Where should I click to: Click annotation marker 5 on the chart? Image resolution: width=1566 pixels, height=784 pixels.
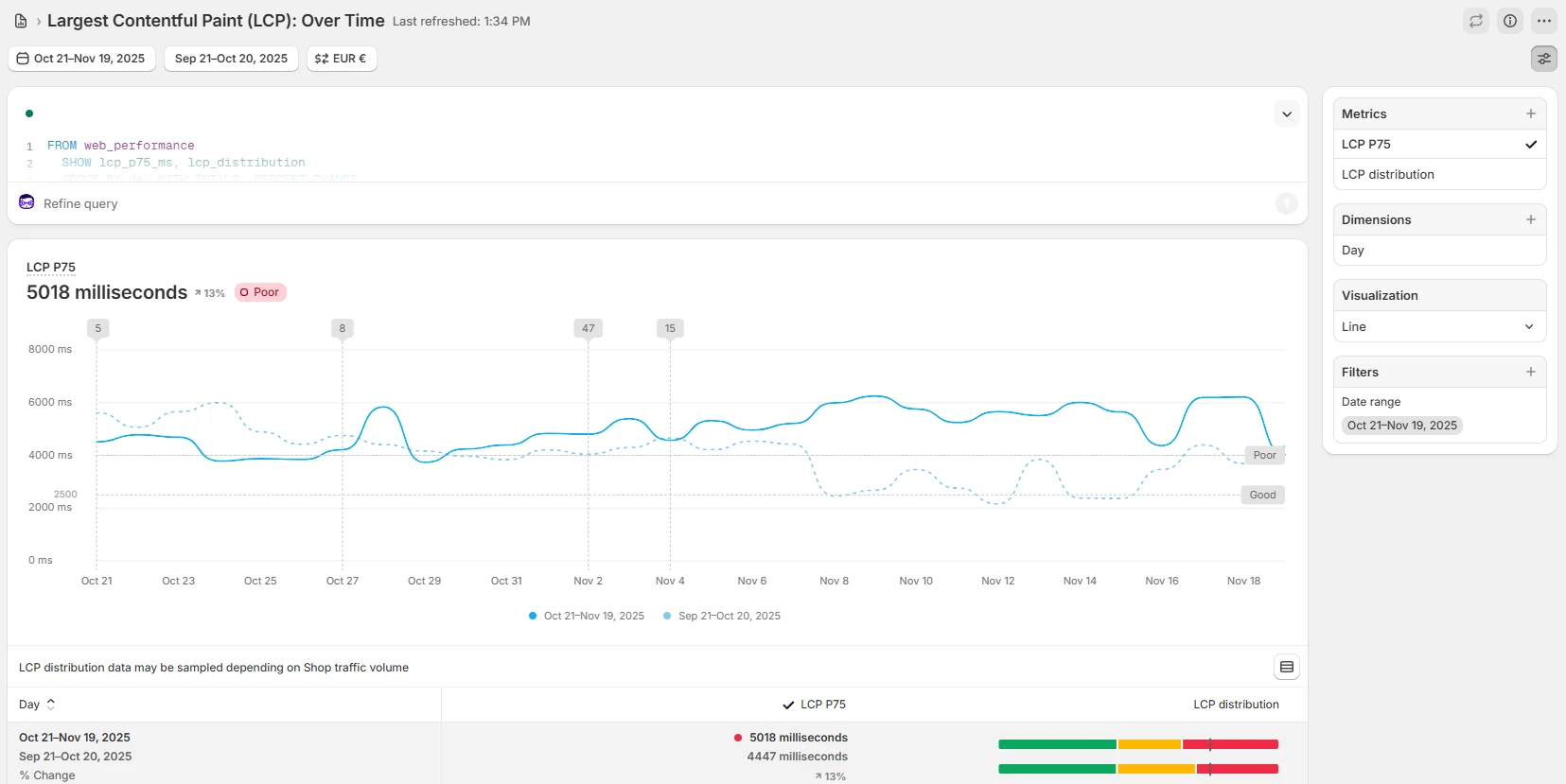(x=97, y=328)
